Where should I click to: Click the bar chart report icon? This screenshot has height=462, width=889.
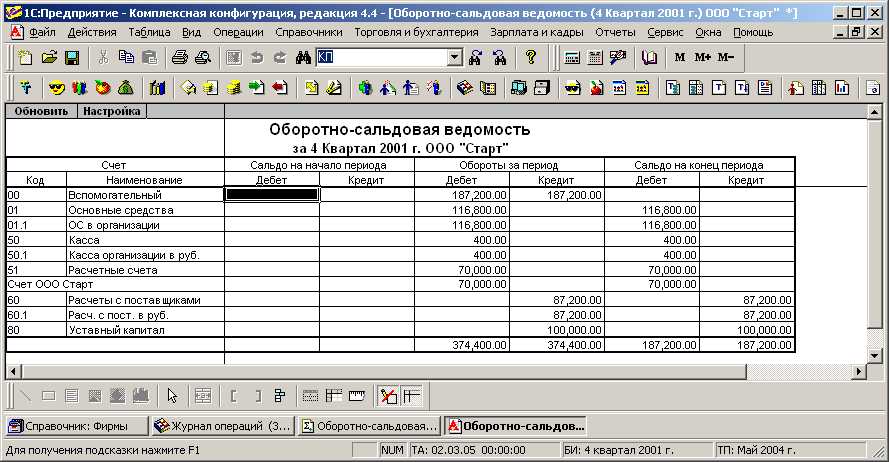843,88
